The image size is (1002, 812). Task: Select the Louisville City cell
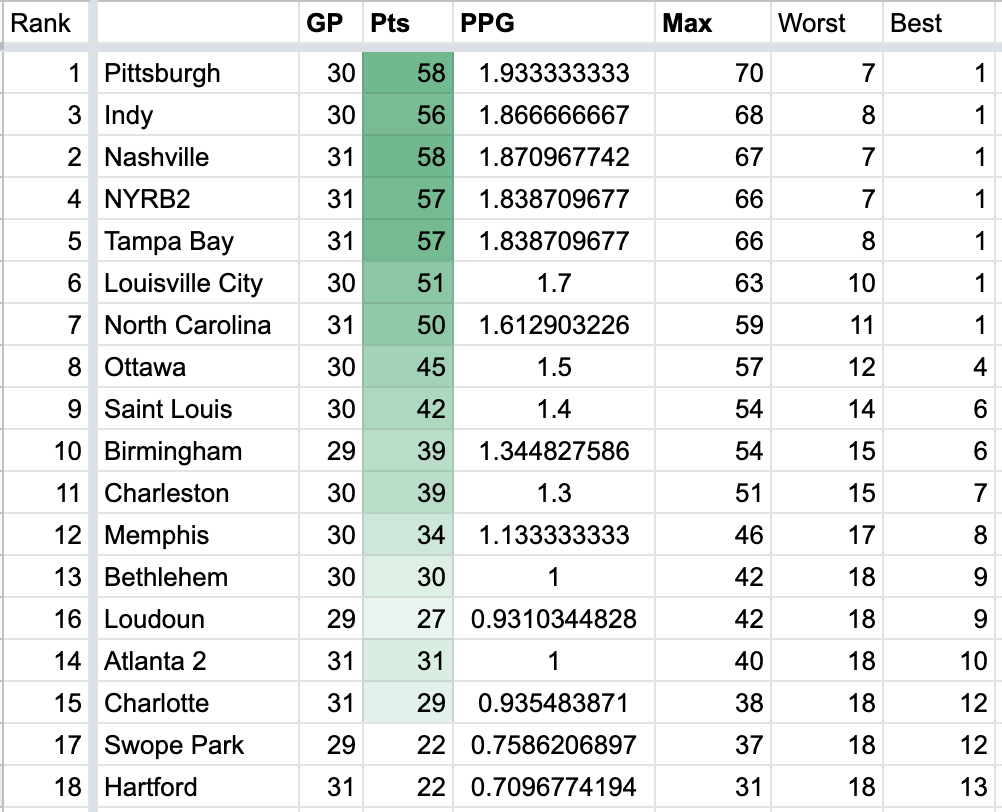(198, 283)
